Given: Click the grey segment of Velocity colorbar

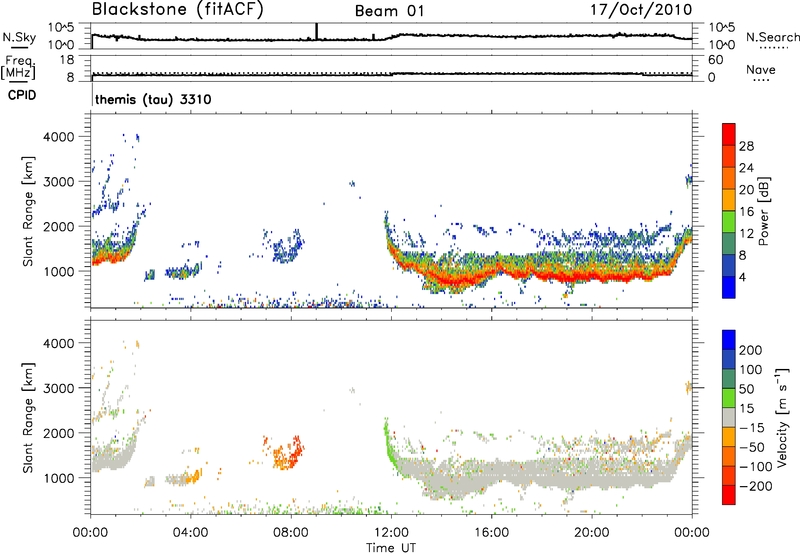Looking at the screenshot, I should point(729,417).
